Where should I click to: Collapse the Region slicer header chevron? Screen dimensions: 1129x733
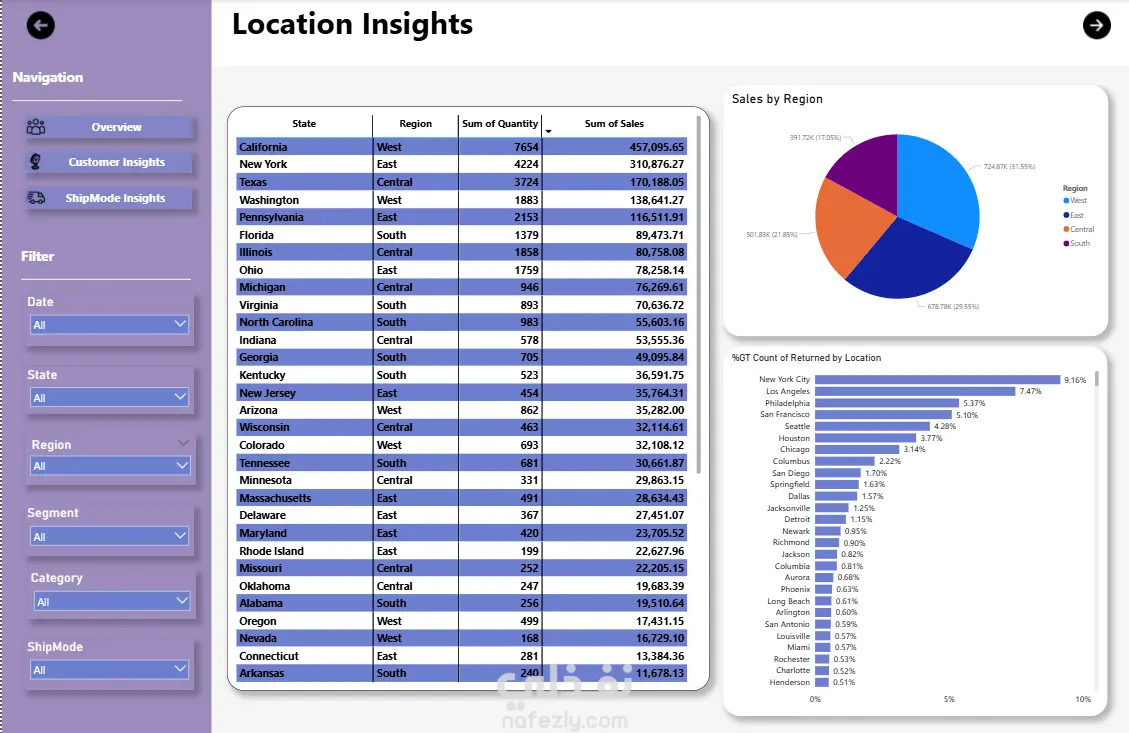[183, 444]
